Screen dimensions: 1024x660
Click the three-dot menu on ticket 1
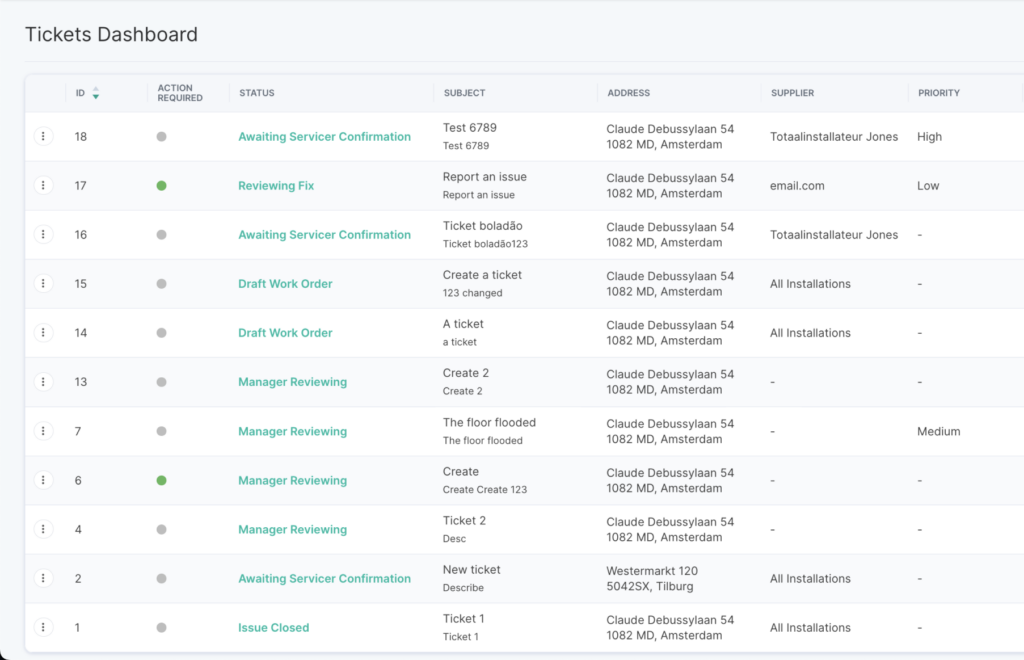tap(43, 627)
